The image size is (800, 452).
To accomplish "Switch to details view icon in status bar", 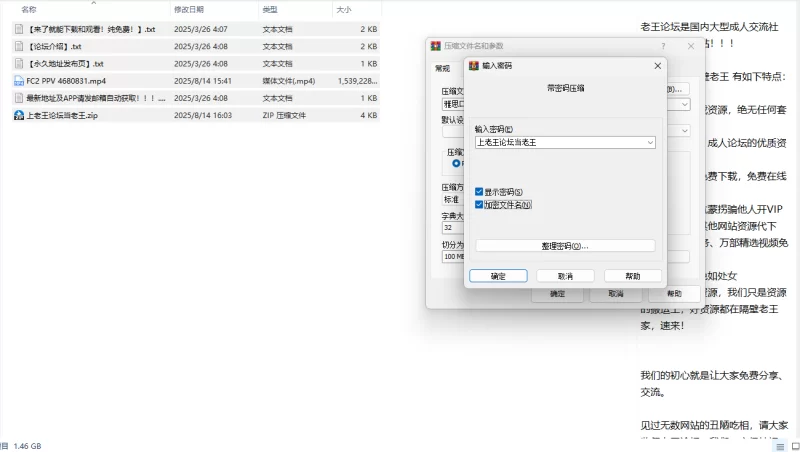I will (x=780, y=447).
